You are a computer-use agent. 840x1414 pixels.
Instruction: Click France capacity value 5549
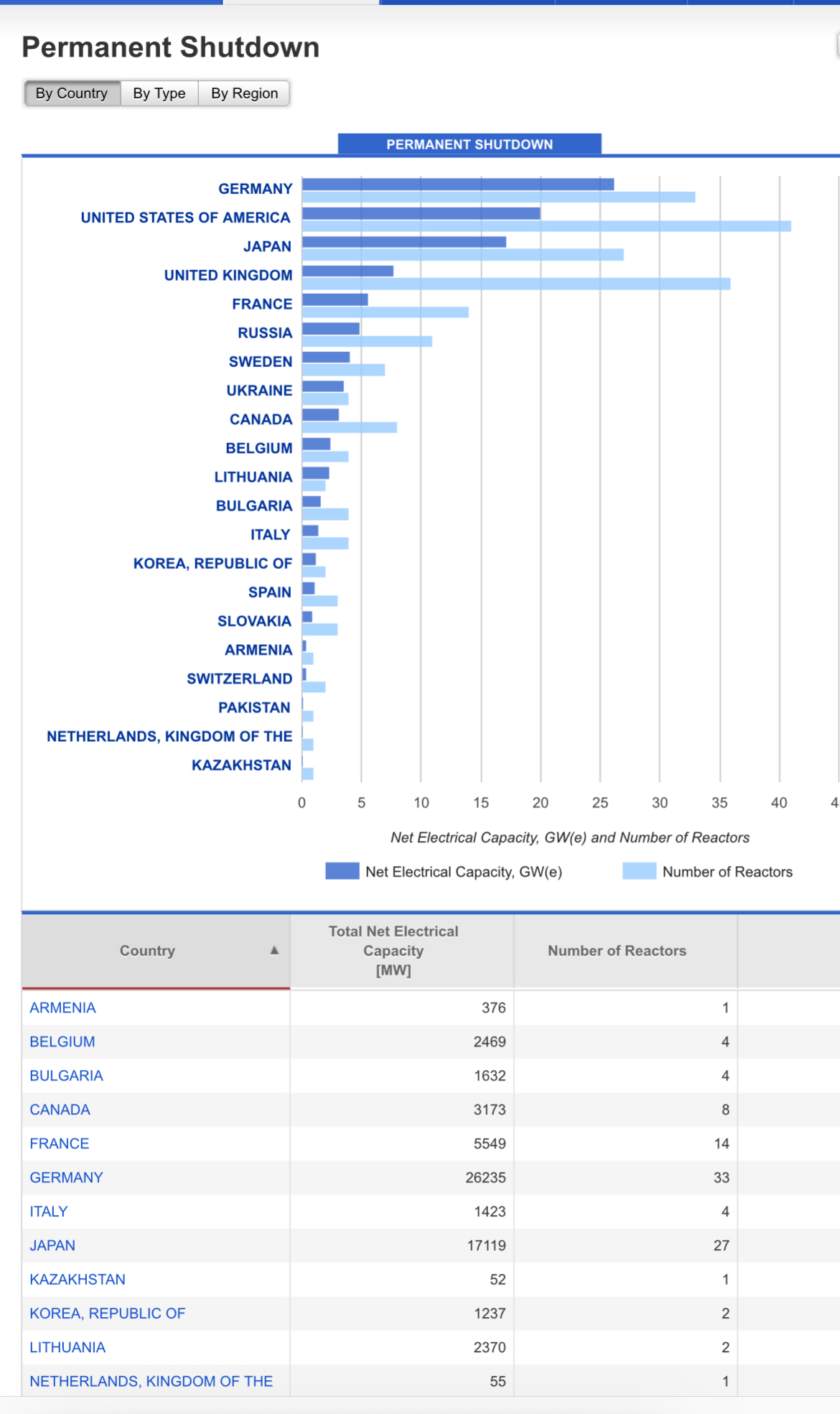[490, 1143]
